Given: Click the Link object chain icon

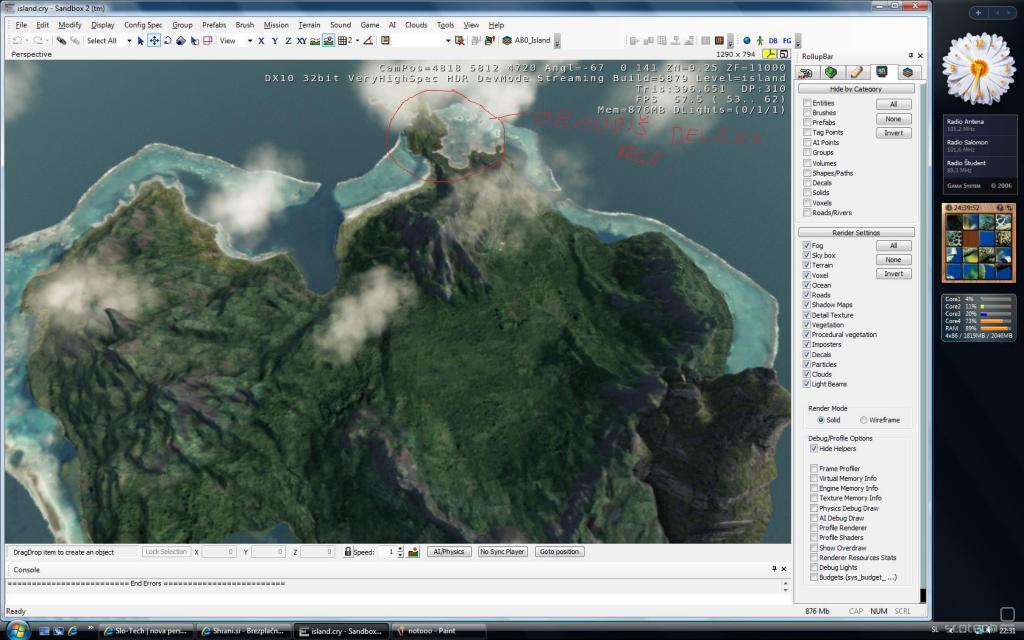Looking at the screenshot, I should (x=61, y=40).
